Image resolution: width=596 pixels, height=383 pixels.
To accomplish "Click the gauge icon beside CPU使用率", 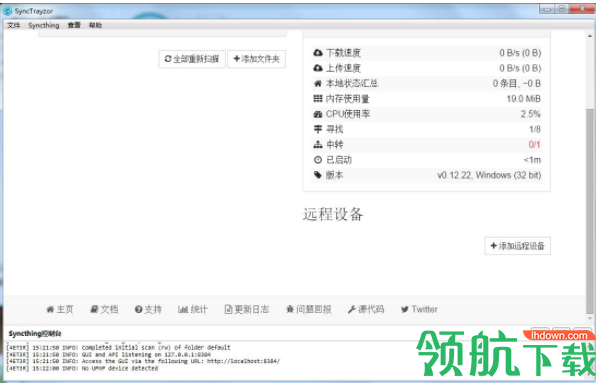I will click(x=318, y=114).
